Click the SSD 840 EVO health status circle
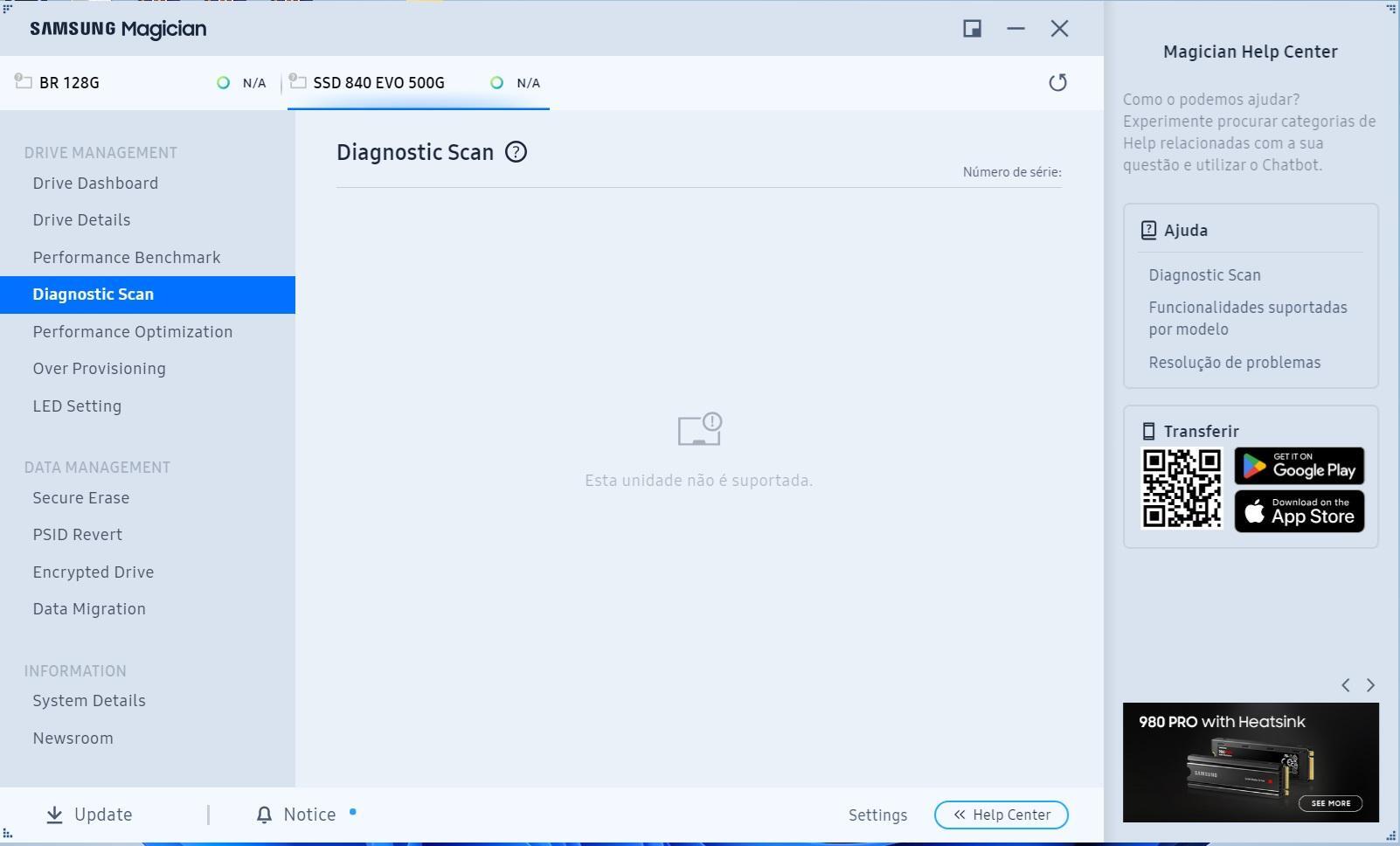Image resolution: width=1400 pixels, height=846 pixels. [x=496, y=83]
